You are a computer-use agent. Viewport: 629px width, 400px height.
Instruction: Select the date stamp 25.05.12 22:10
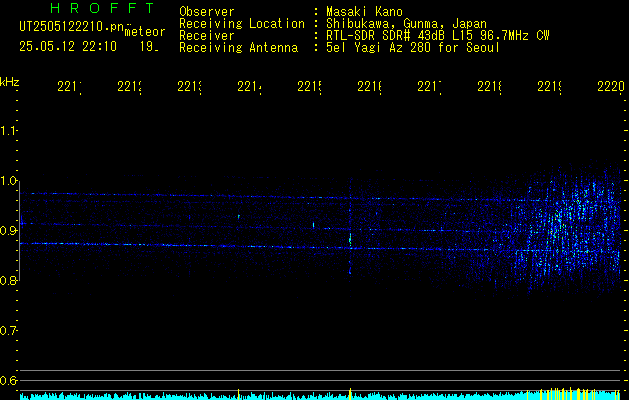(68, 47)
